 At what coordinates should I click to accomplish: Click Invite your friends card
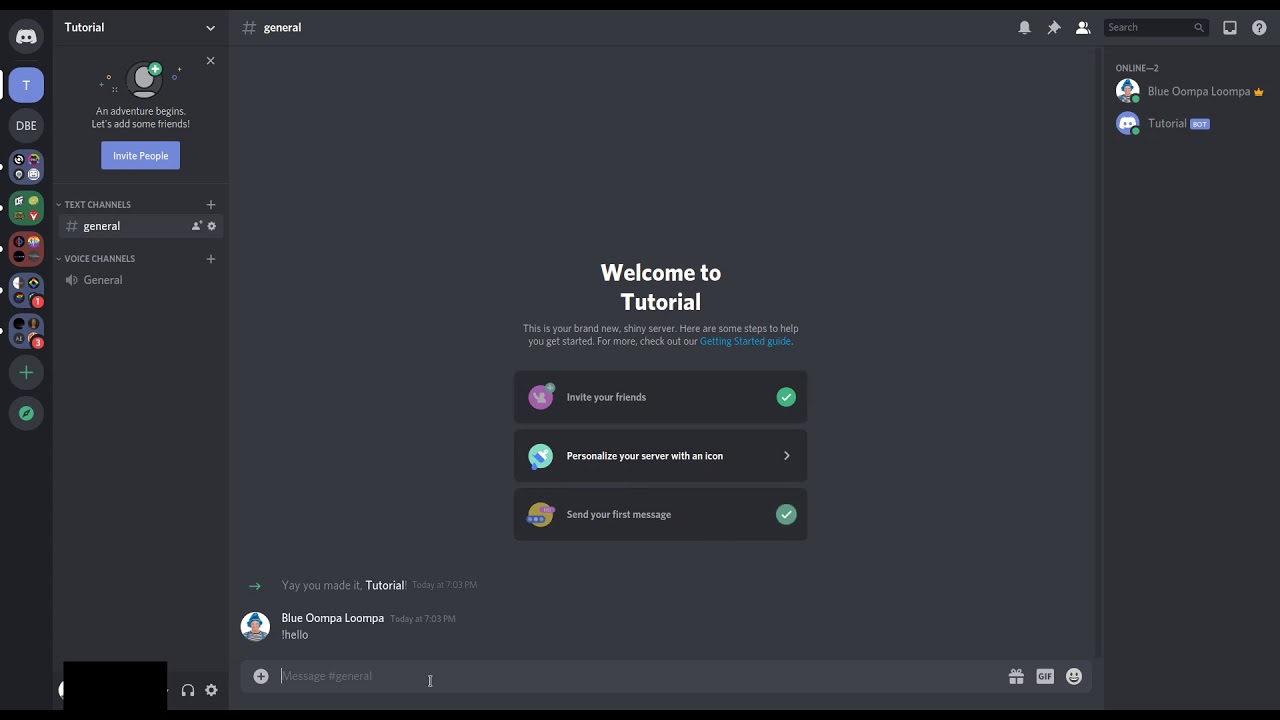click(660, 397)
